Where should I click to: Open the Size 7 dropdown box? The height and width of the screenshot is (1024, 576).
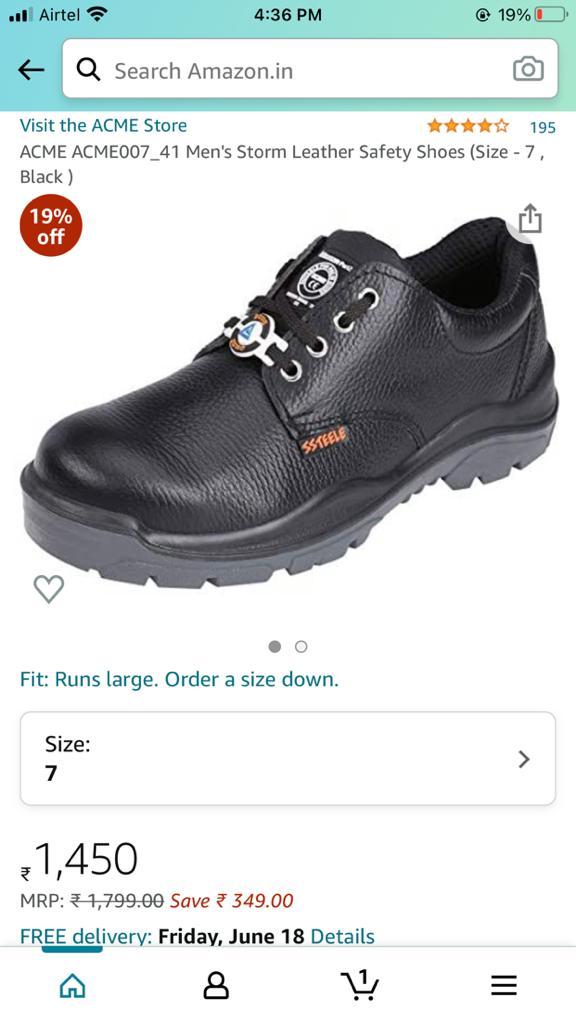pyautogui.click(x=288, y=758)
